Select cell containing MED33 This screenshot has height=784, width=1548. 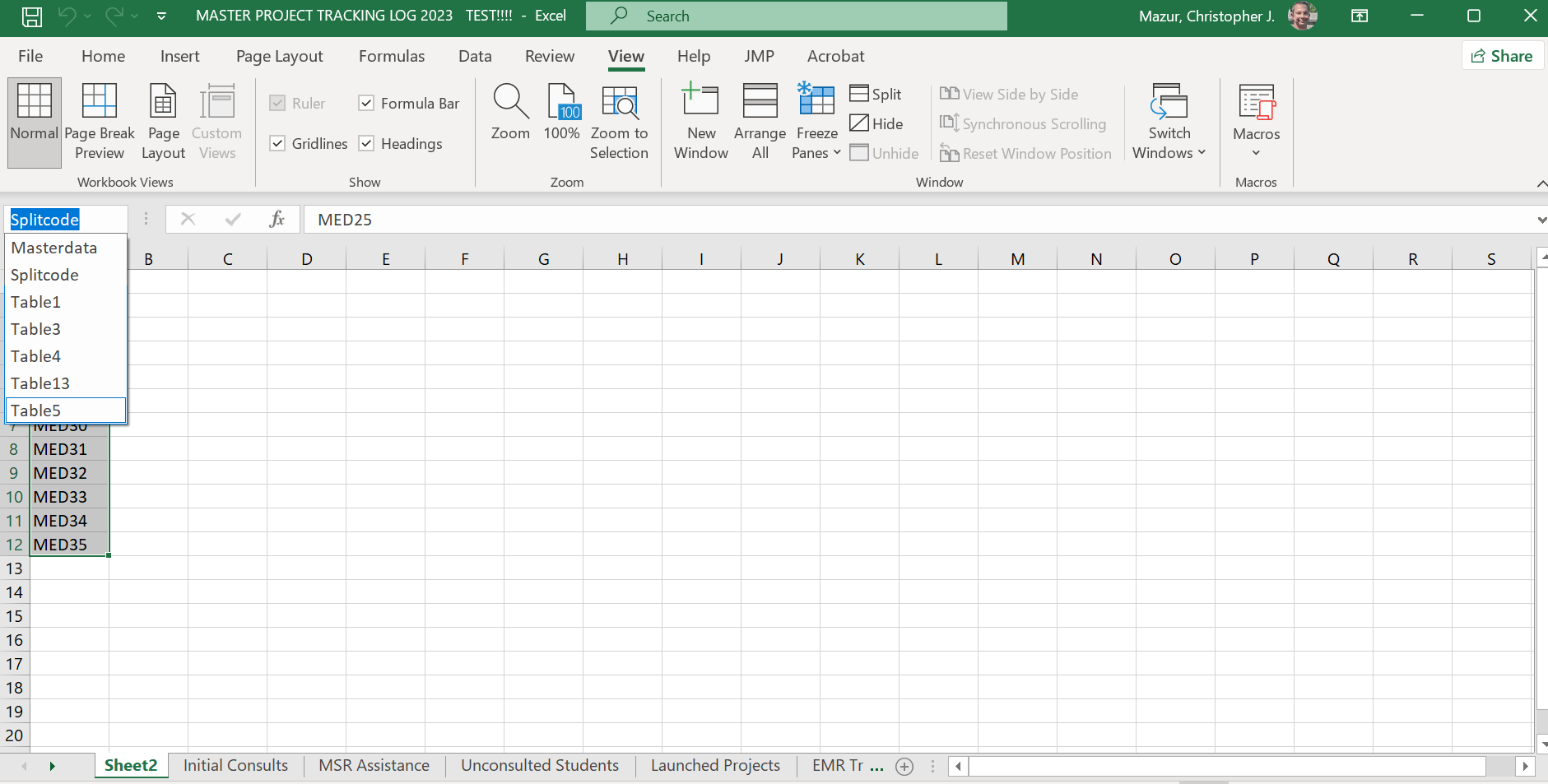pos(69,497)
